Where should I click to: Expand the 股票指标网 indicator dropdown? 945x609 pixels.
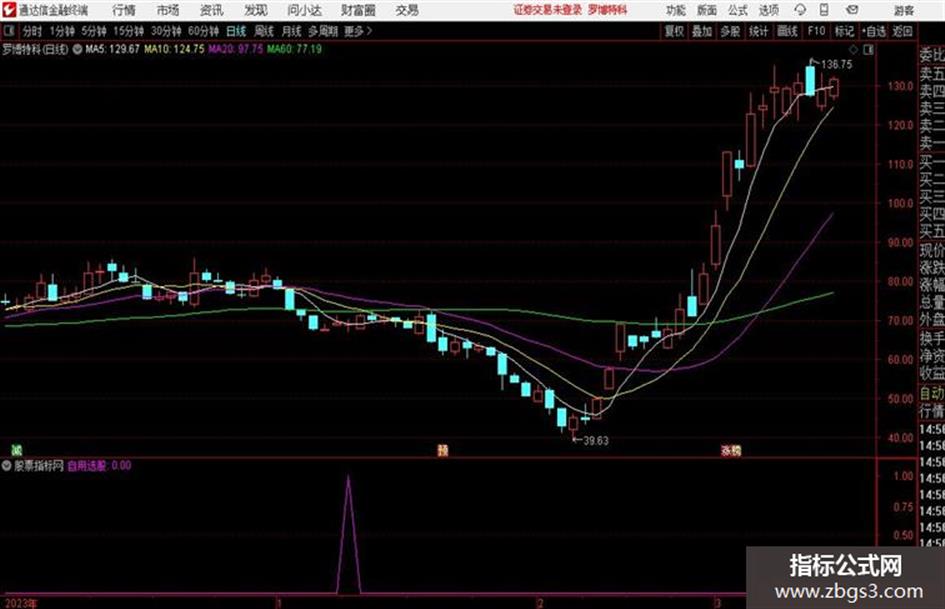click(x=7, y=465)
